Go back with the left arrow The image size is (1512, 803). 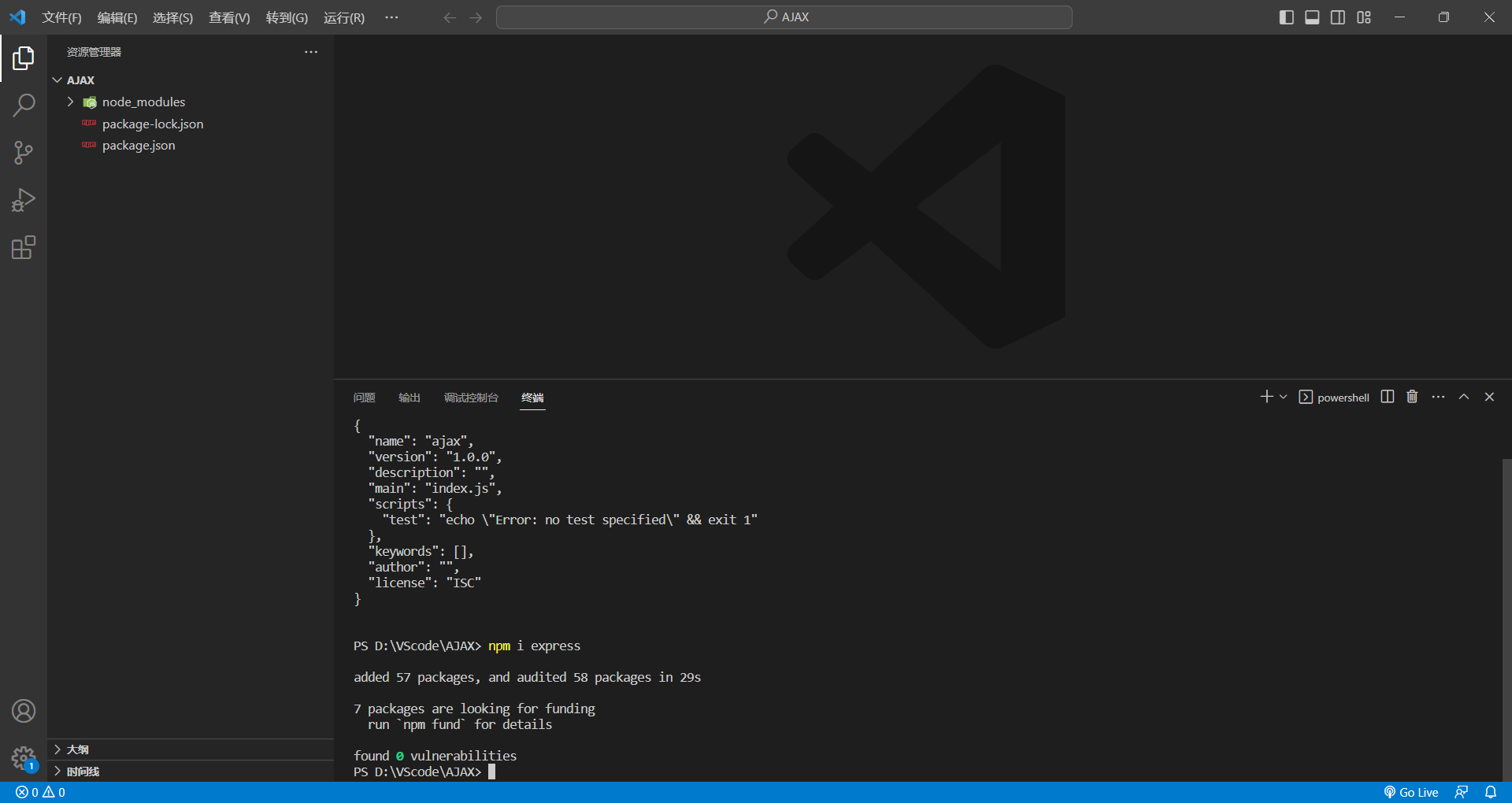(x=450, y=17)
